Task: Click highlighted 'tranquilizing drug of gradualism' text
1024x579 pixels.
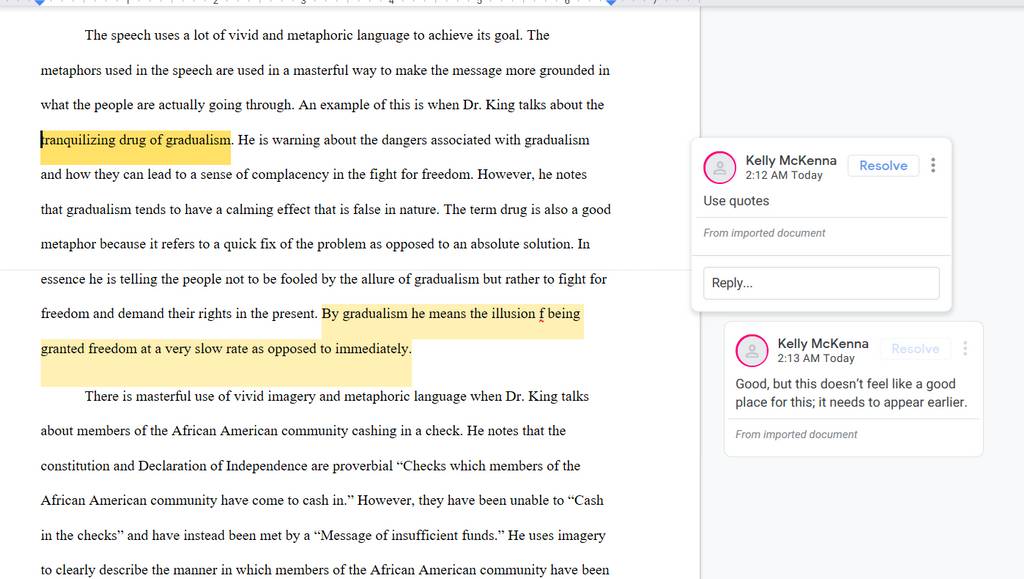Action: [x=136, y=140]
